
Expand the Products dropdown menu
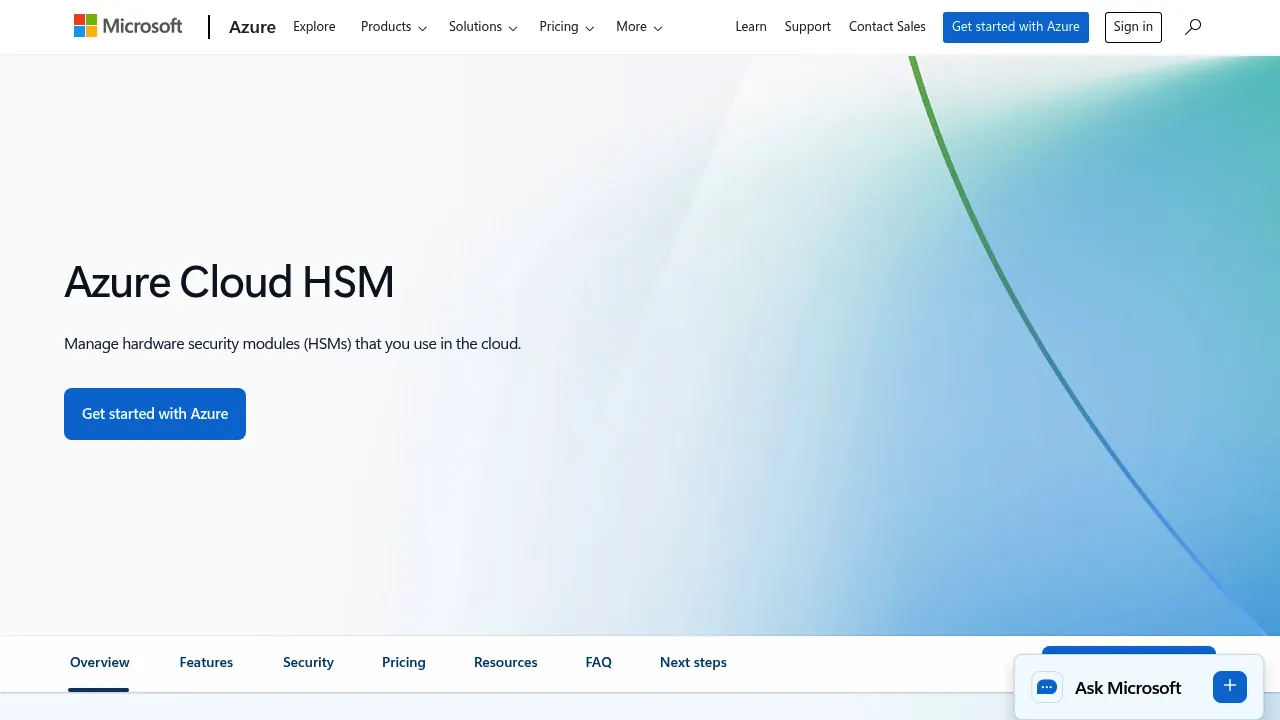tap(394, 27)
